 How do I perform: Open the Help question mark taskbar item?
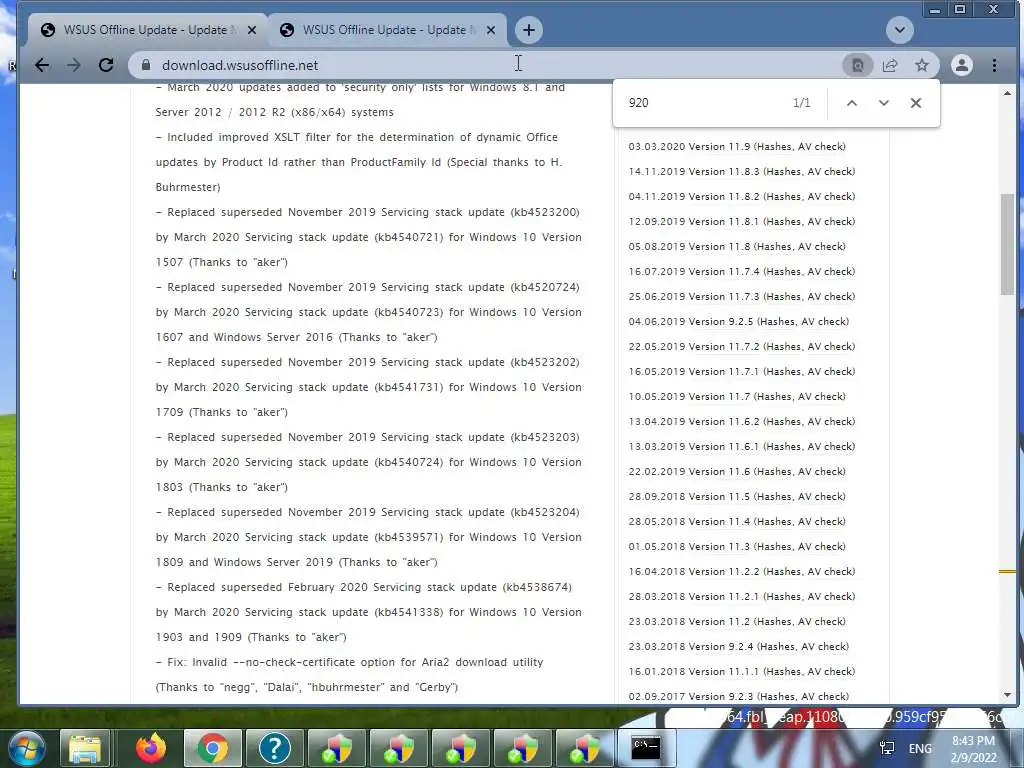click(x=274, y=748)
